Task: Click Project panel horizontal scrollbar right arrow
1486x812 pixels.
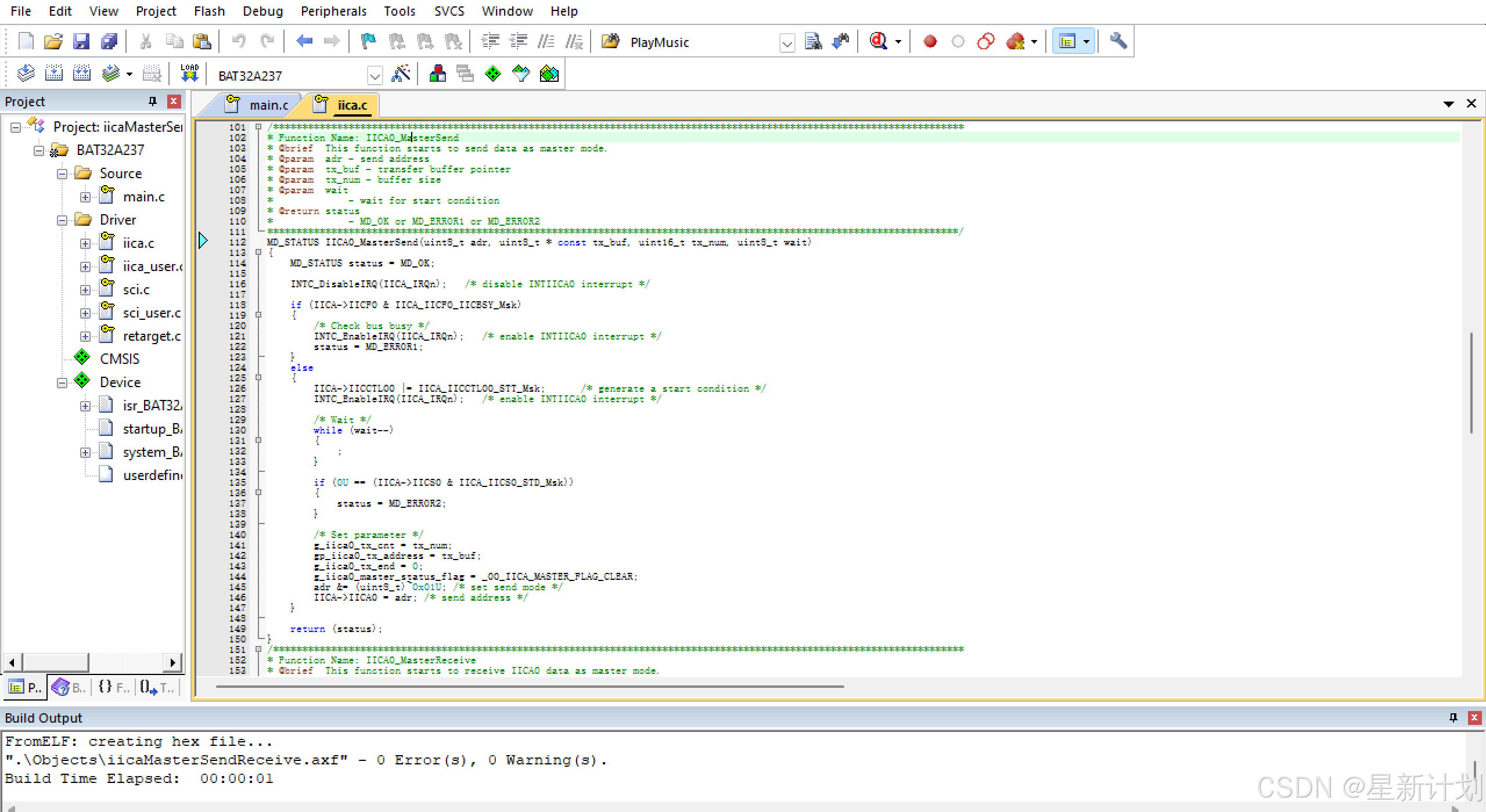Action: point(172,662)
